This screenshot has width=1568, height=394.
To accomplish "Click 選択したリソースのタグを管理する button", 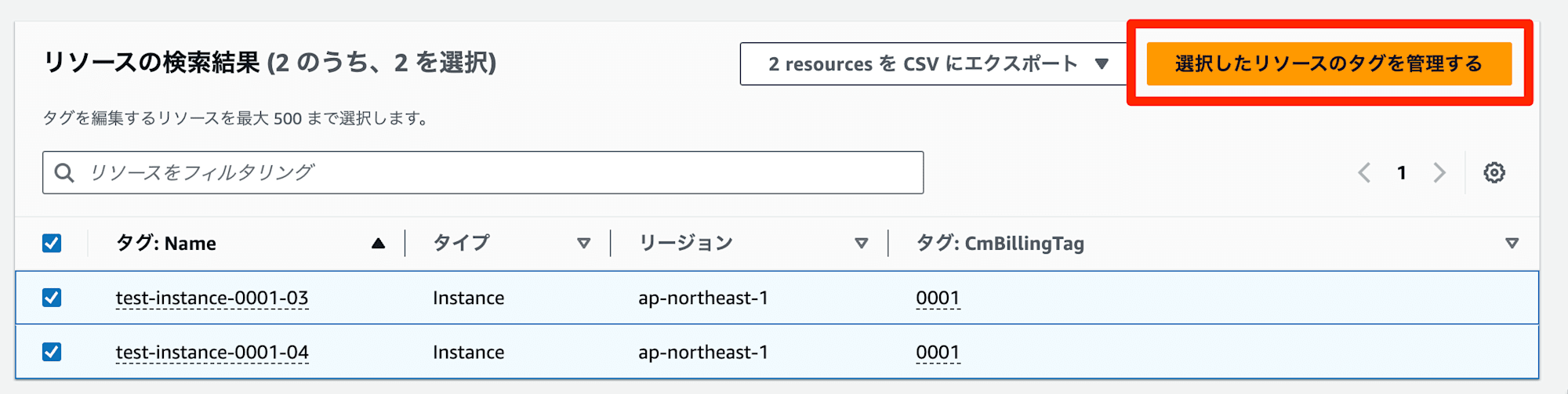I will pos(1329,63).
